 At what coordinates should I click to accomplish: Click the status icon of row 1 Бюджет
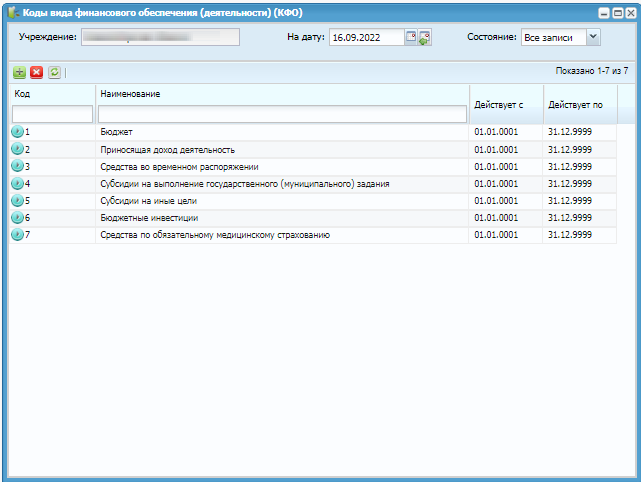click(17, 132)
